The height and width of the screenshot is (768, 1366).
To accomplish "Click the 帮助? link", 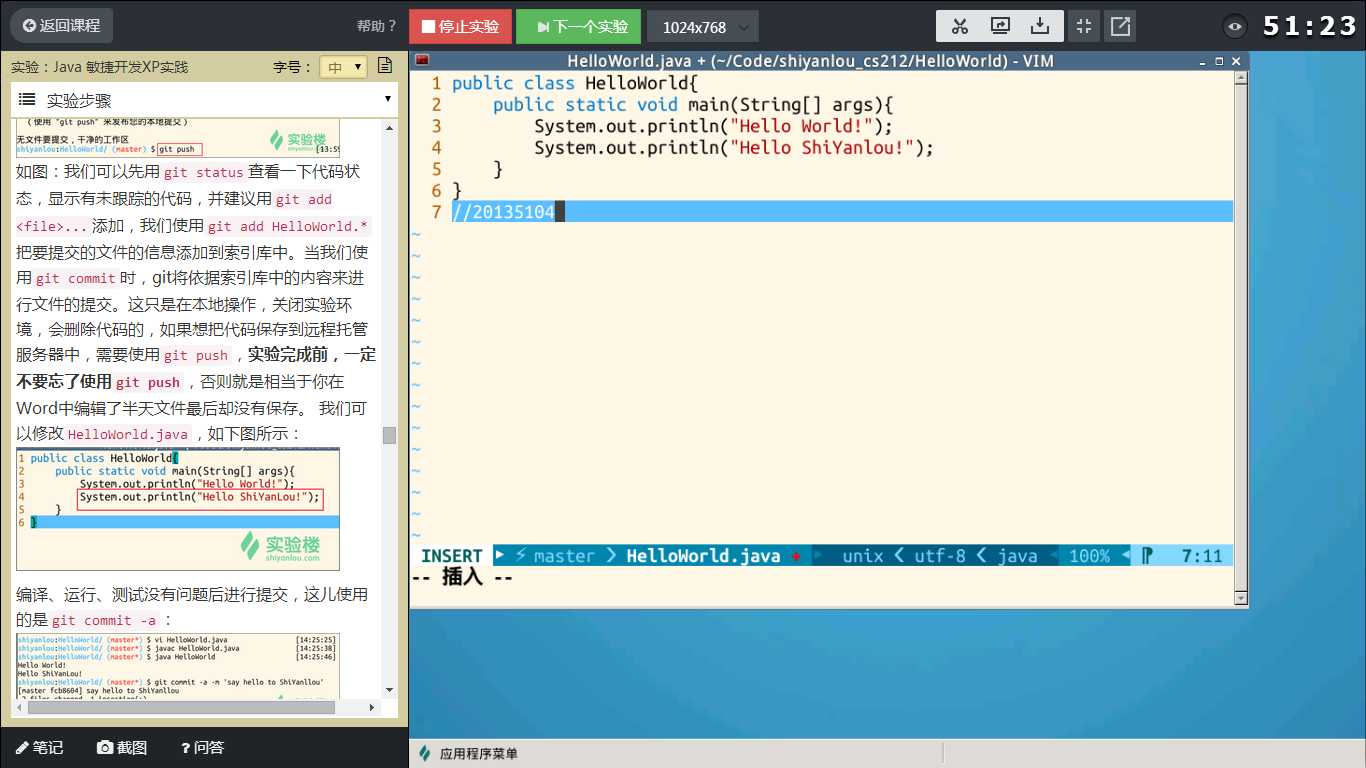I will click(377, 27).
